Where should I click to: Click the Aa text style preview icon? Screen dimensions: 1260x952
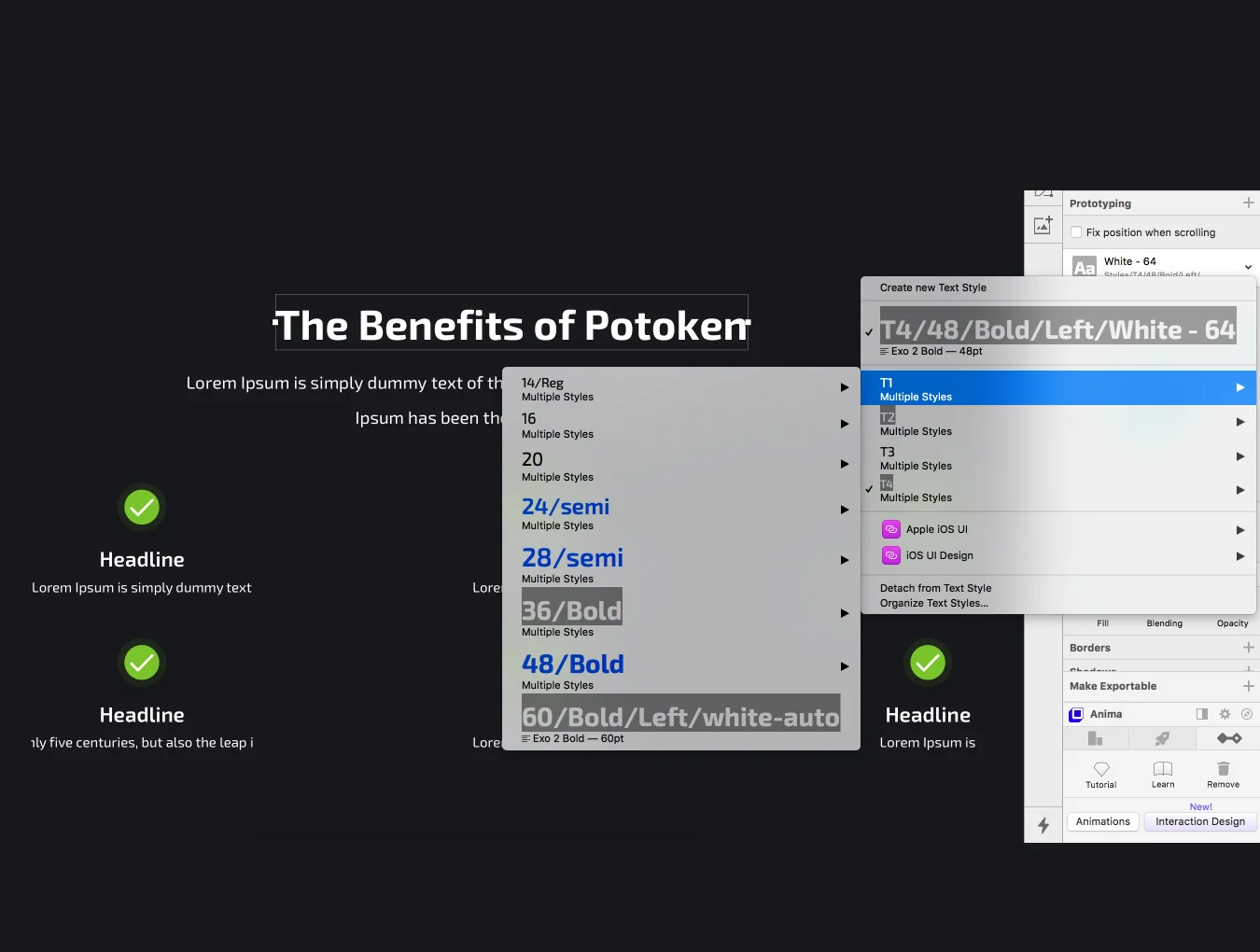pos(1084,267)
